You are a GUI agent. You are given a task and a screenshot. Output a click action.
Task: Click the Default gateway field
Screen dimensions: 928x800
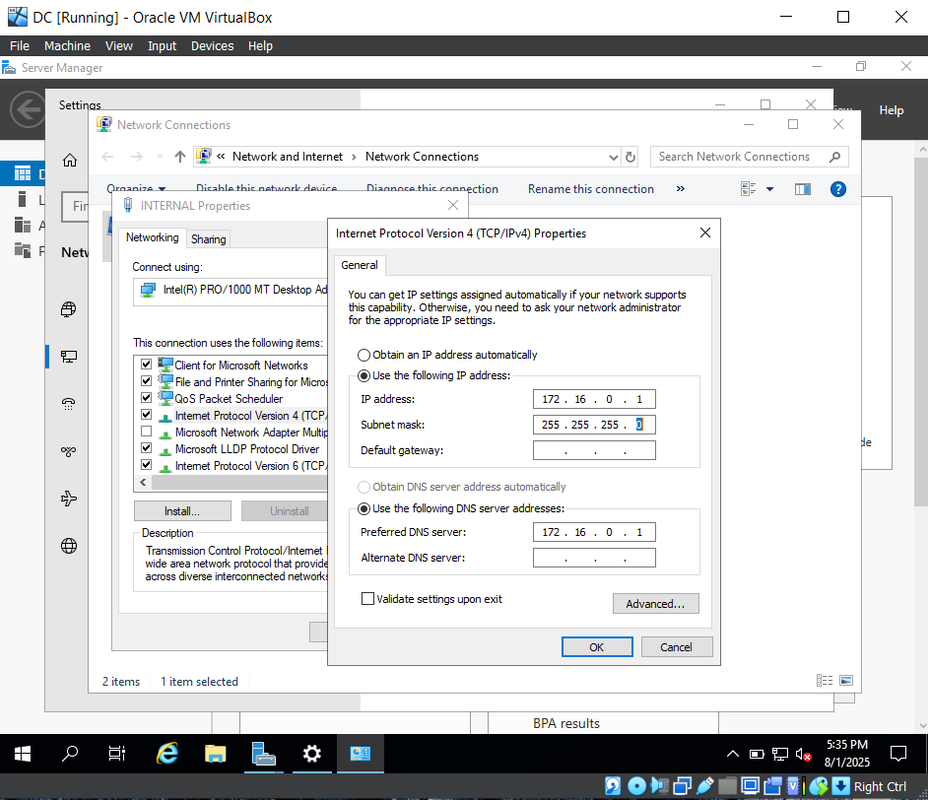[594, 450]
